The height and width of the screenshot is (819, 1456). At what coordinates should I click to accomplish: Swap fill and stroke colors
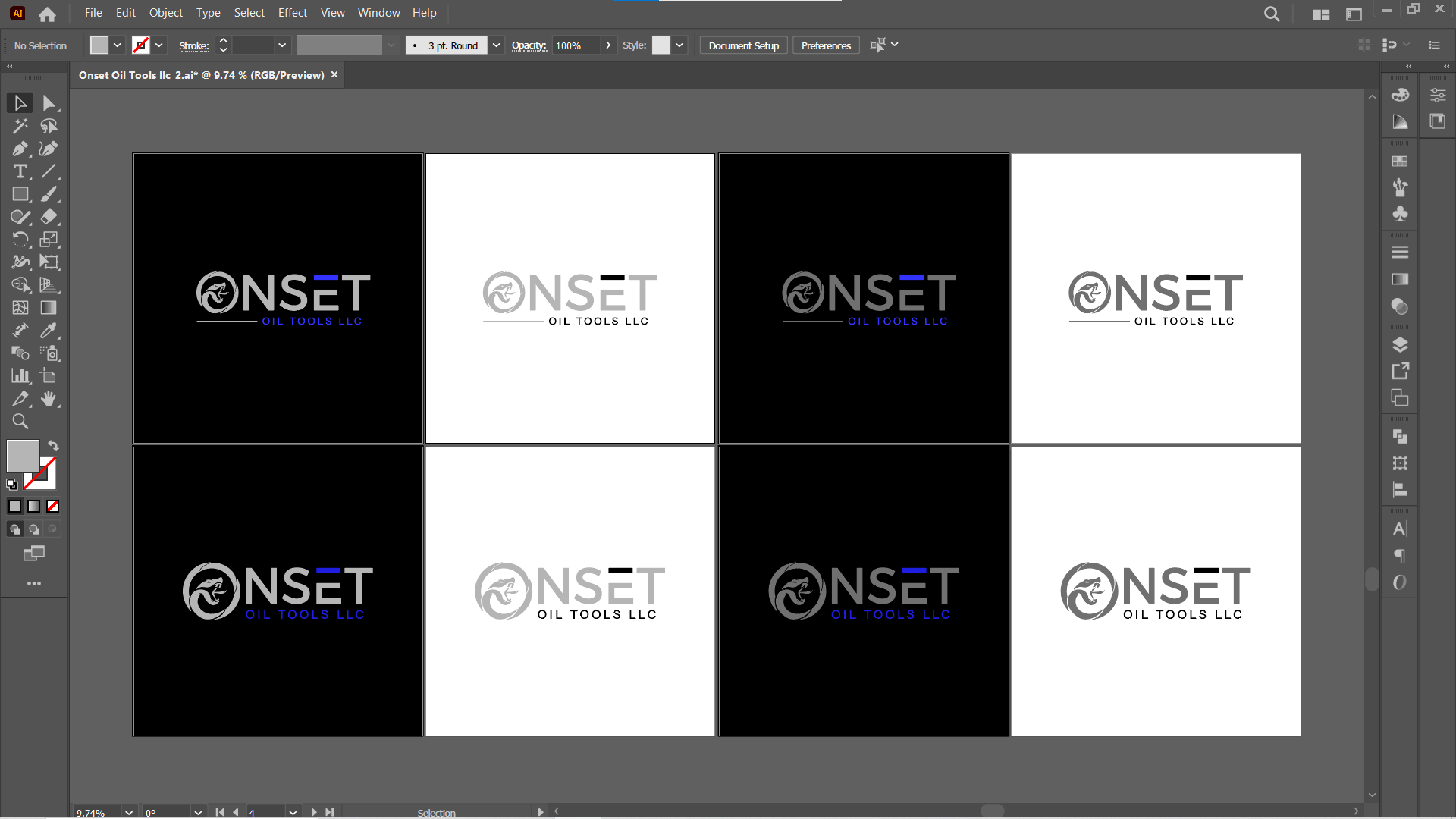click(x=53, y=446)
